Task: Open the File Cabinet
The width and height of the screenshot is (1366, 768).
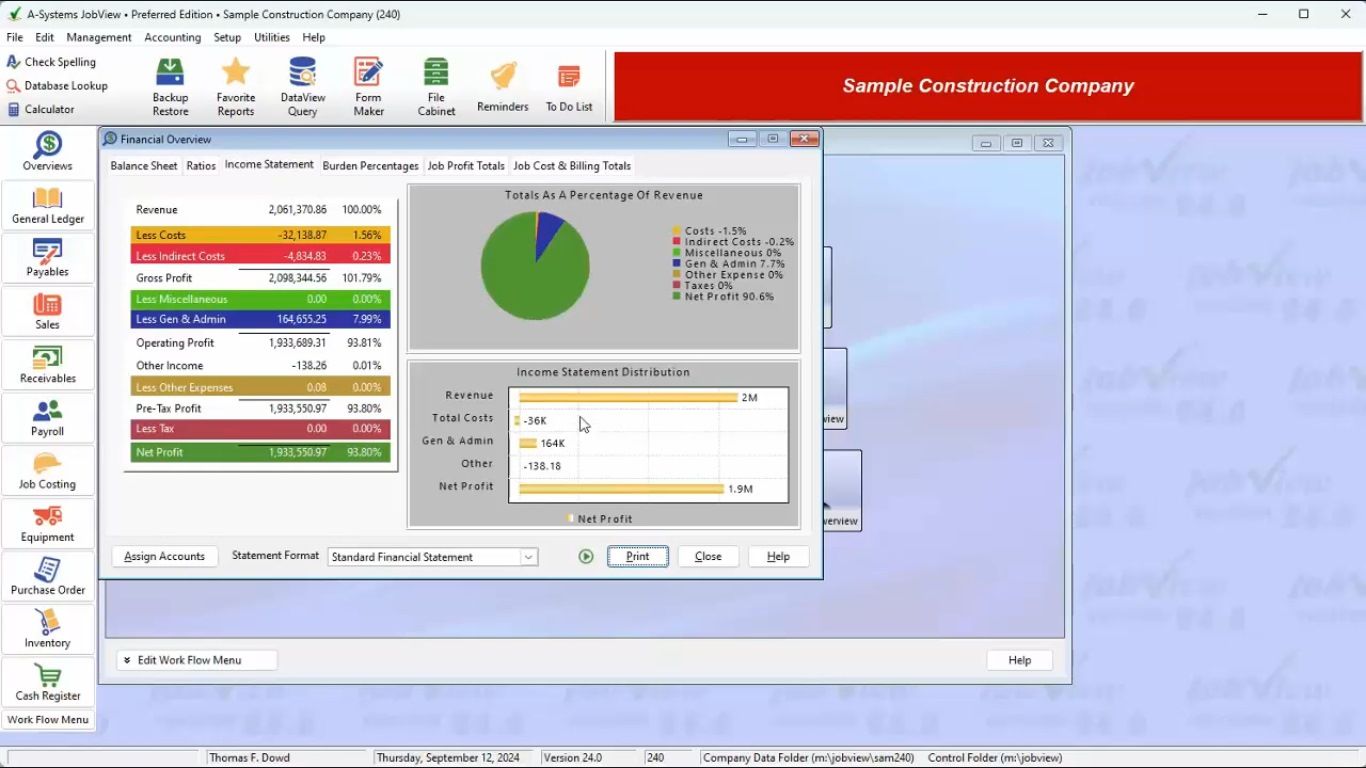Action: tap(436, 87)
